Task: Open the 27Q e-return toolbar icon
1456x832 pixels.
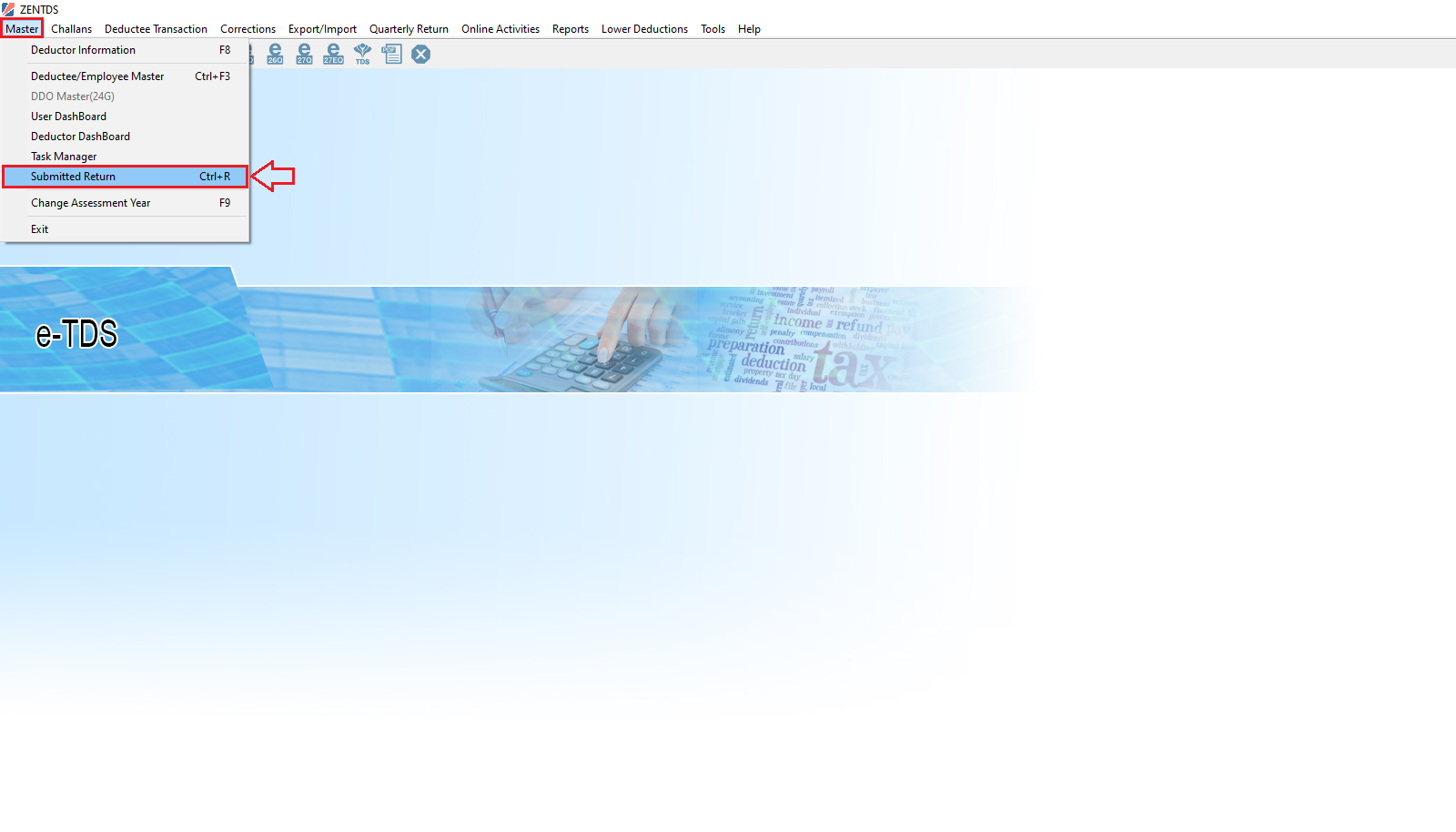Action: [304, 54]
